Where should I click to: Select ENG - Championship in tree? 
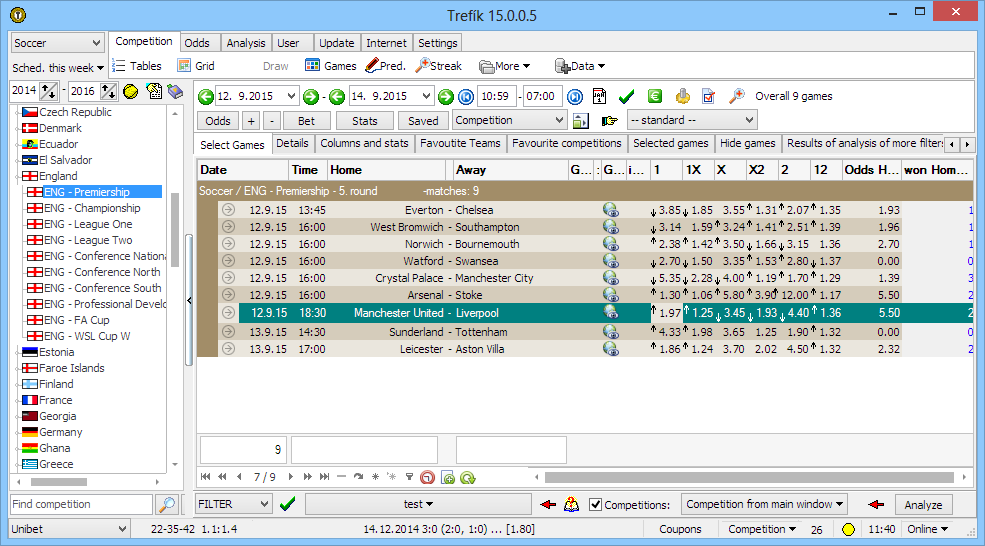pyautogui.click(x=92, y=208)
